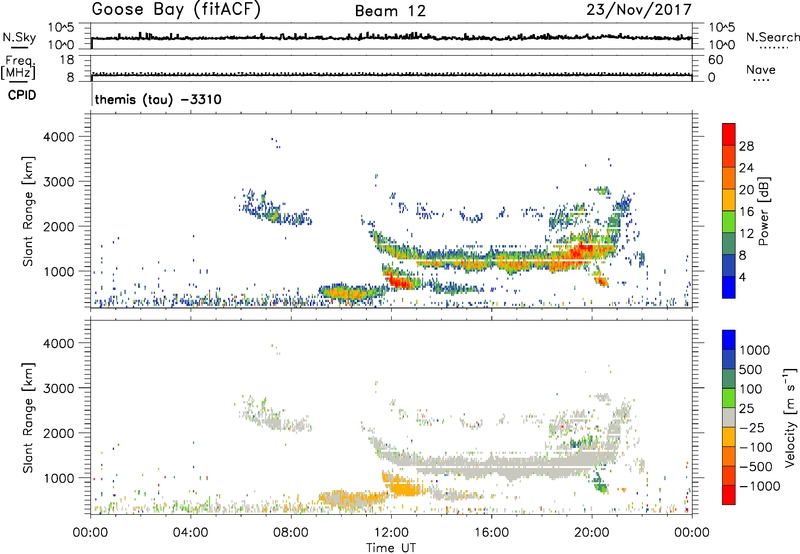Click the "12:00" time tick label
The height and width of the screenshot is (554, 800).
click(x=391, y=533)
